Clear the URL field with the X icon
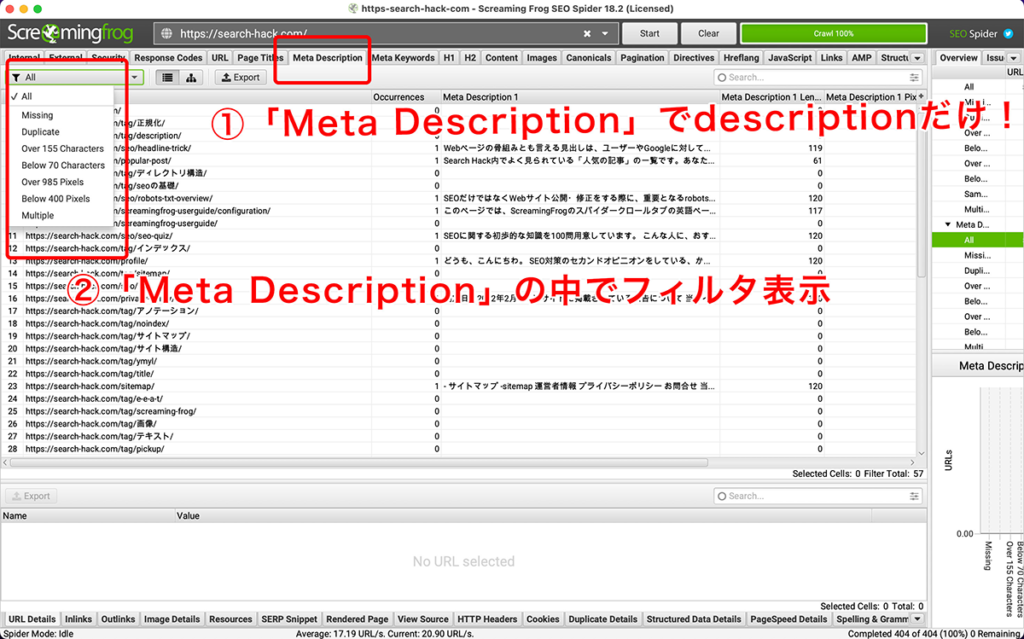The image size is (1024, 639). point(587,33)
